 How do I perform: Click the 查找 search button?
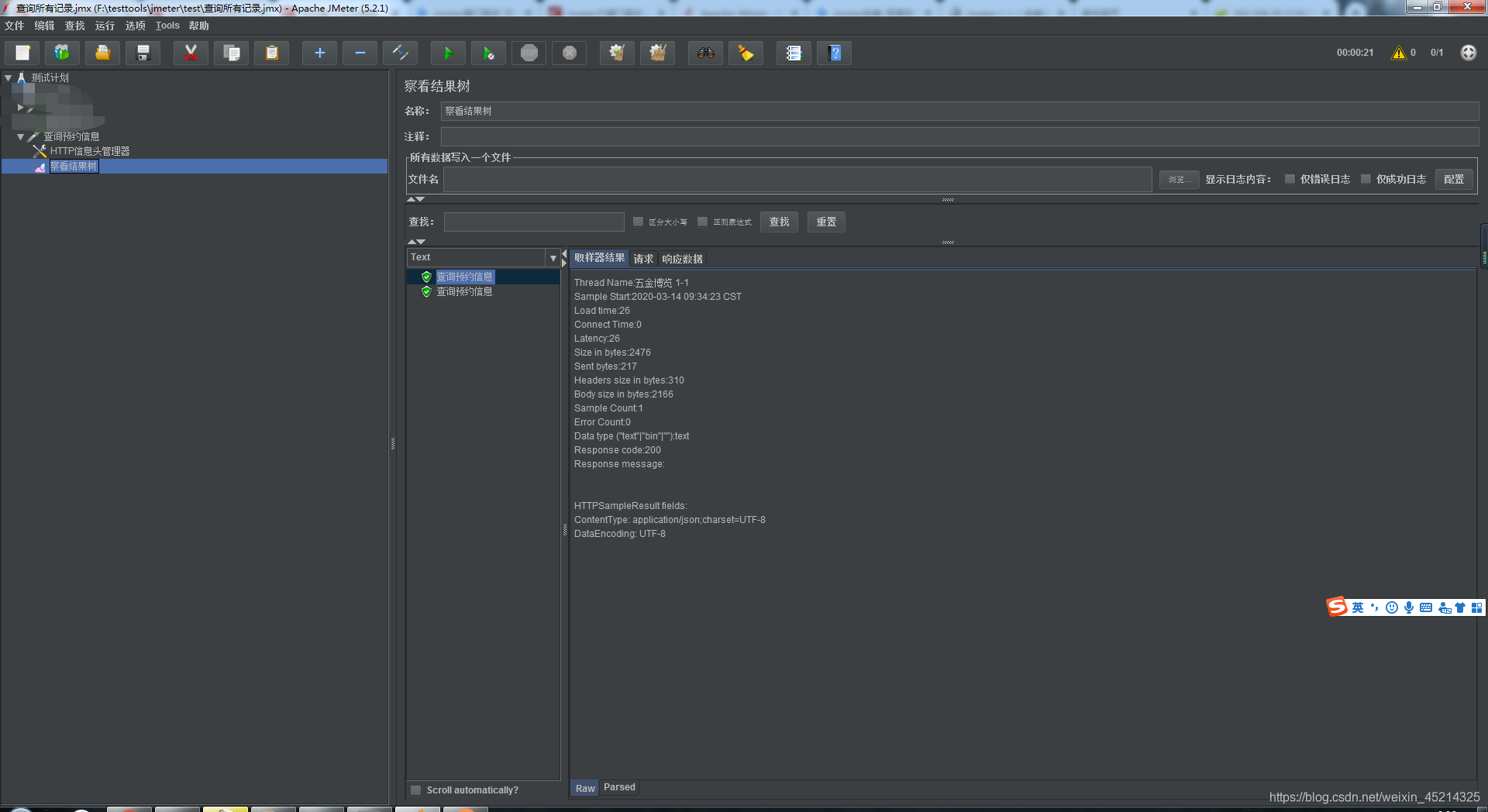779,222
